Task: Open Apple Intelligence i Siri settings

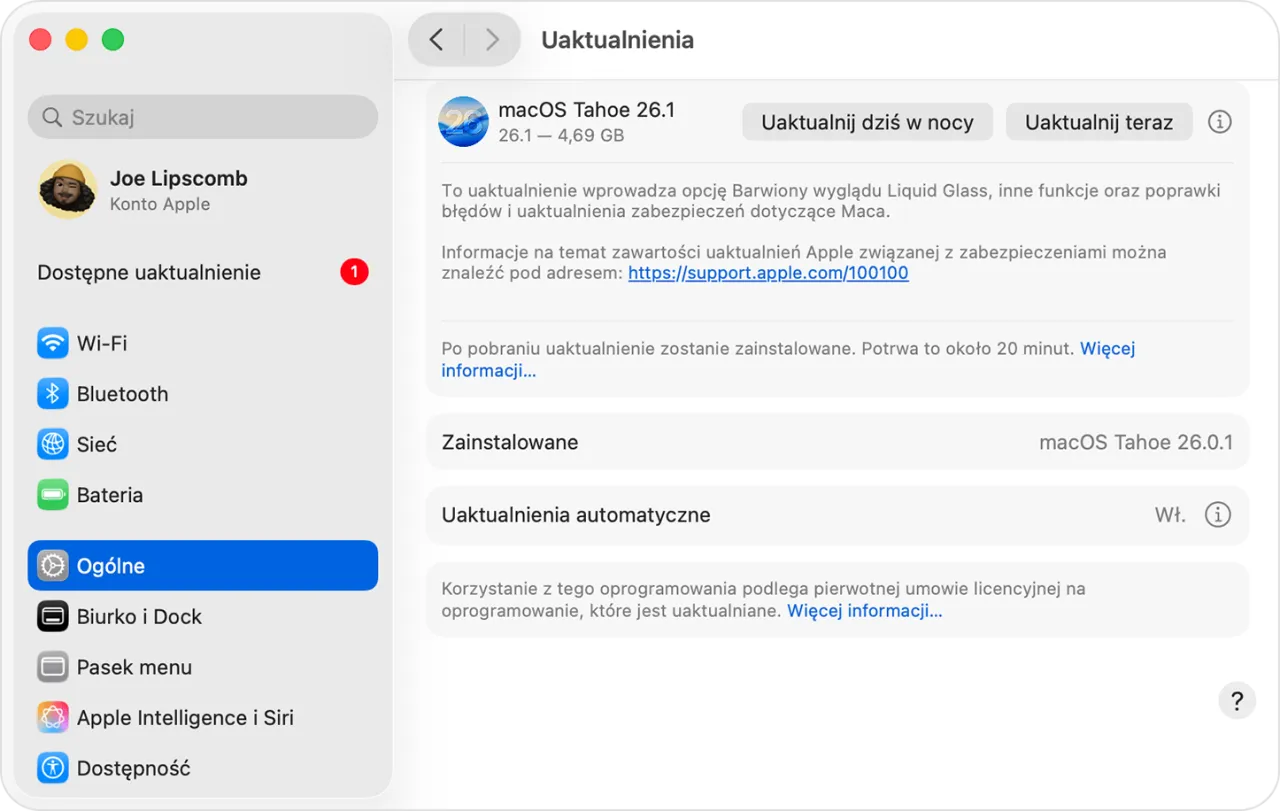Action: [186, 717]
